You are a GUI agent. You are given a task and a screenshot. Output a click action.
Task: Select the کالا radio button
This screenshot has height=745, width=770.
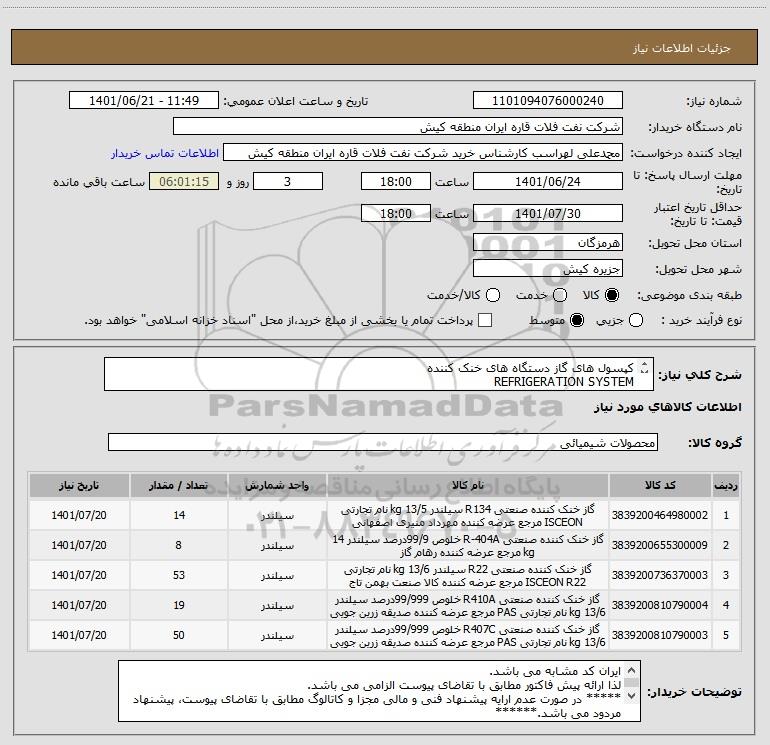pyautogui.click(x=612, y=295)
